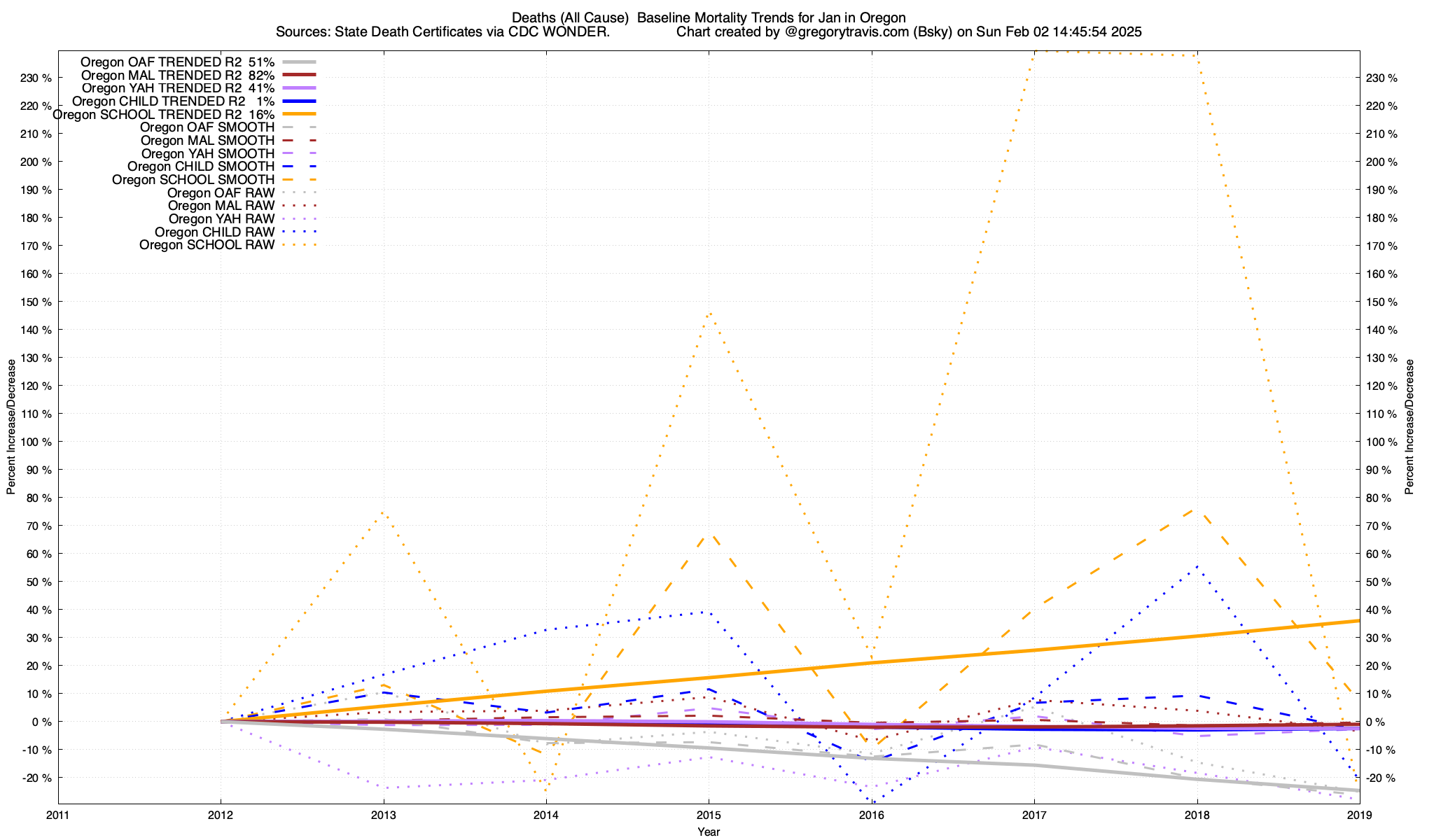Select the Oregon SCHOOL RAW legend label
Image resolution: width=1434 pixels, height=840 pixels.
(x=207, y=245)
